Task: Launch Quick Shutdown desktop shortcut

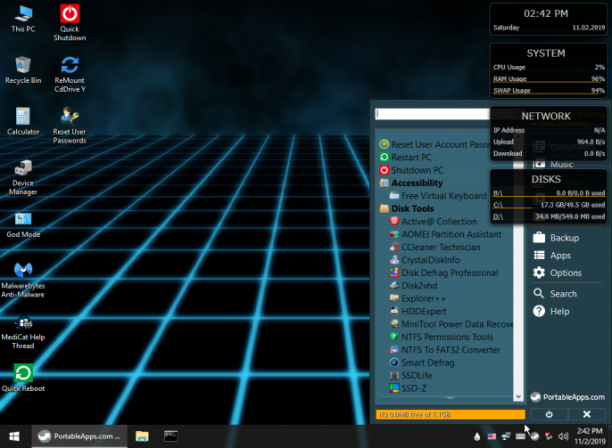Action: click(69, 23)
